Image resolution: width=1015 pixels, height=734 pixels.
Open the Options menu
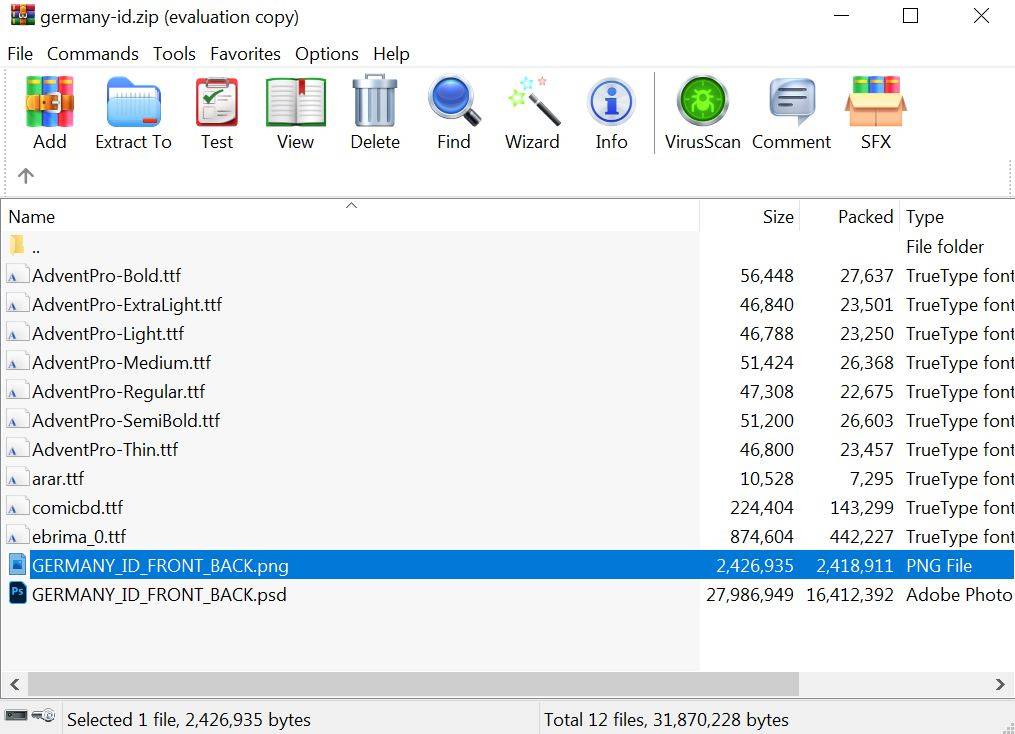(x=326, y=54)
